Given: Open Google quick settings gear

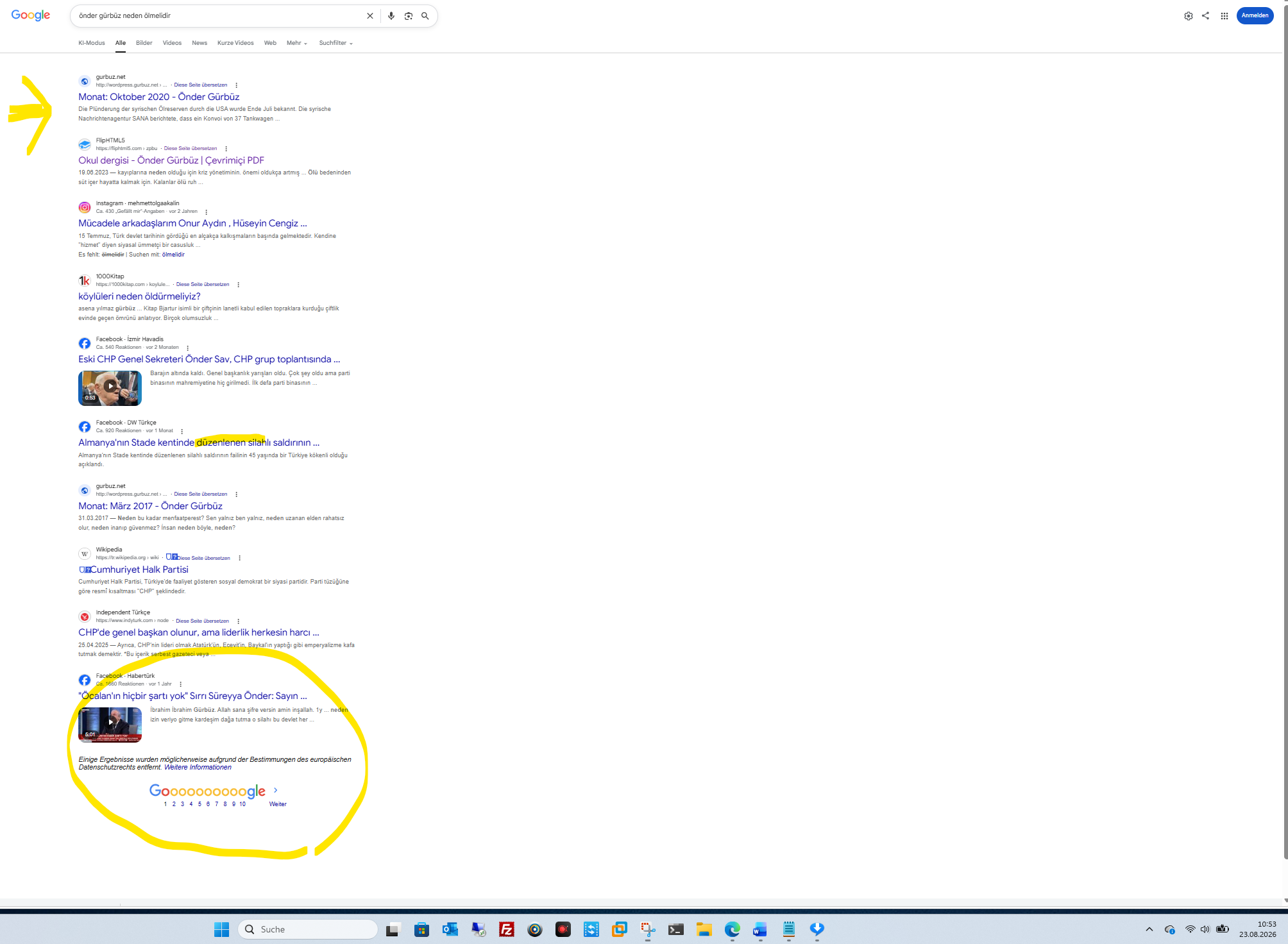Looking at the screenshot, I should click(x=1189, y=16).
